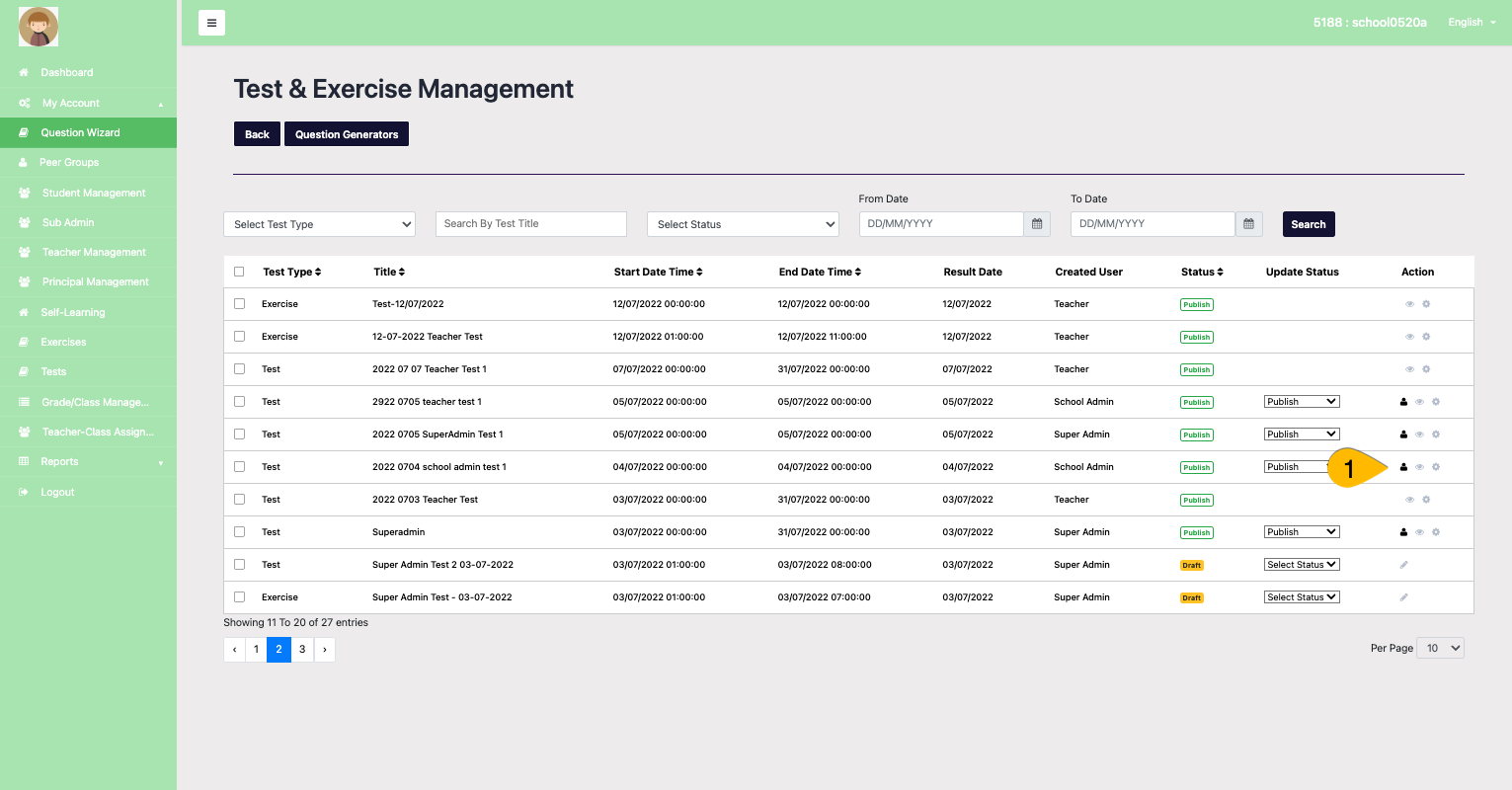Image resolution: width=1512 pixels, height=790 pixels.
Task: Check the box for 2922 0705 teacher test 1
Action: click(239, 402)
